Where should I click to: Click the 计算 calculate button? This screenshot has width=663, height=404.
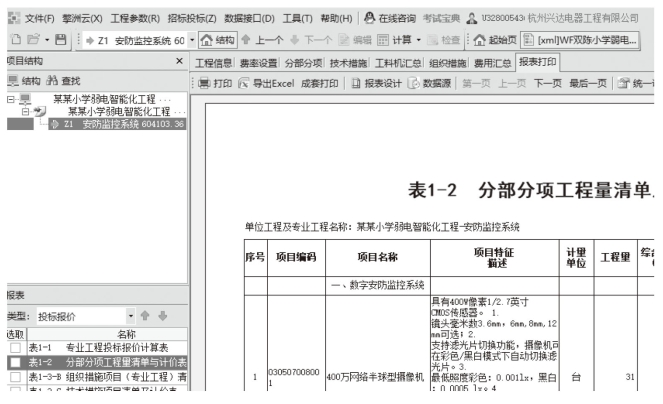394,40
